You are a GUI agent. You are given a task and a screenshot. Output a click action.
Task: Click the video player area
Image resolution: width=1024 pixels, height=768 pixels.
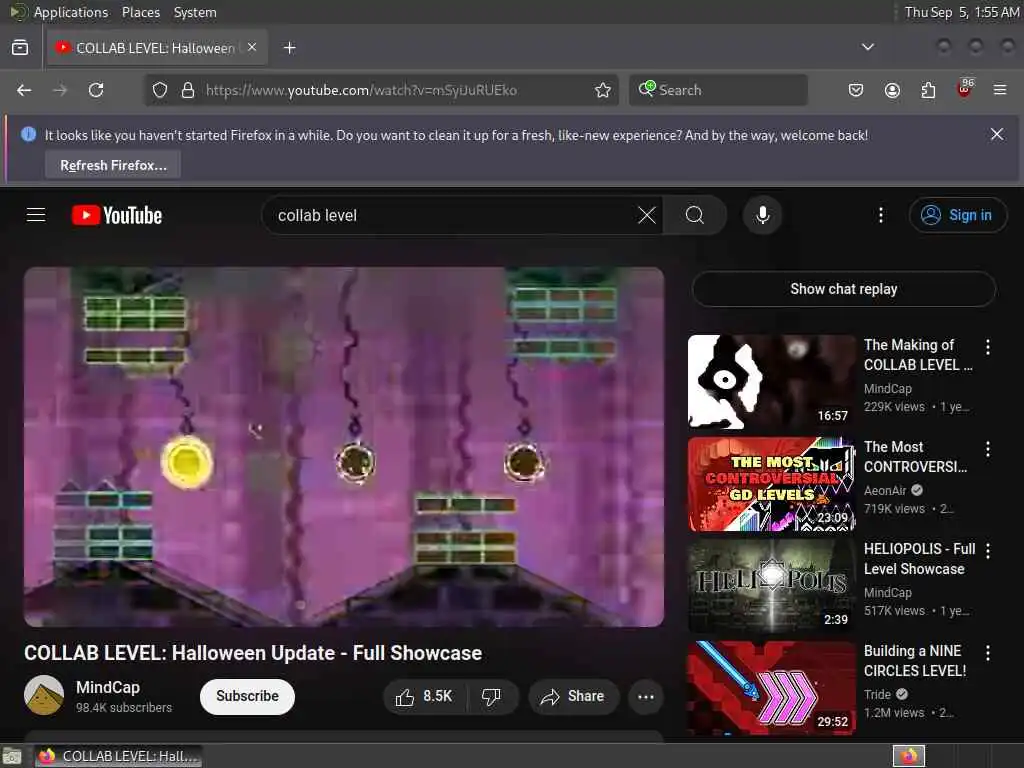344,447
